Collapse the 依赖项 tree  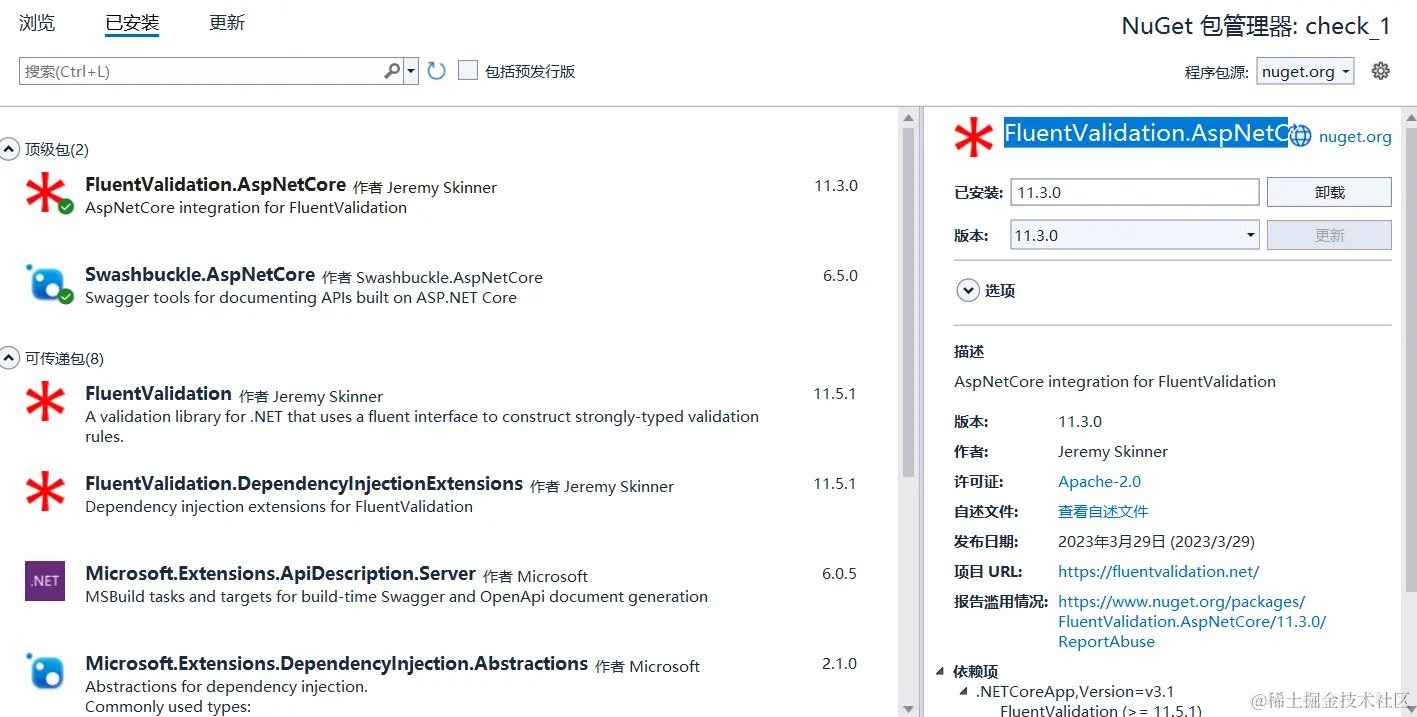[940, 671]
